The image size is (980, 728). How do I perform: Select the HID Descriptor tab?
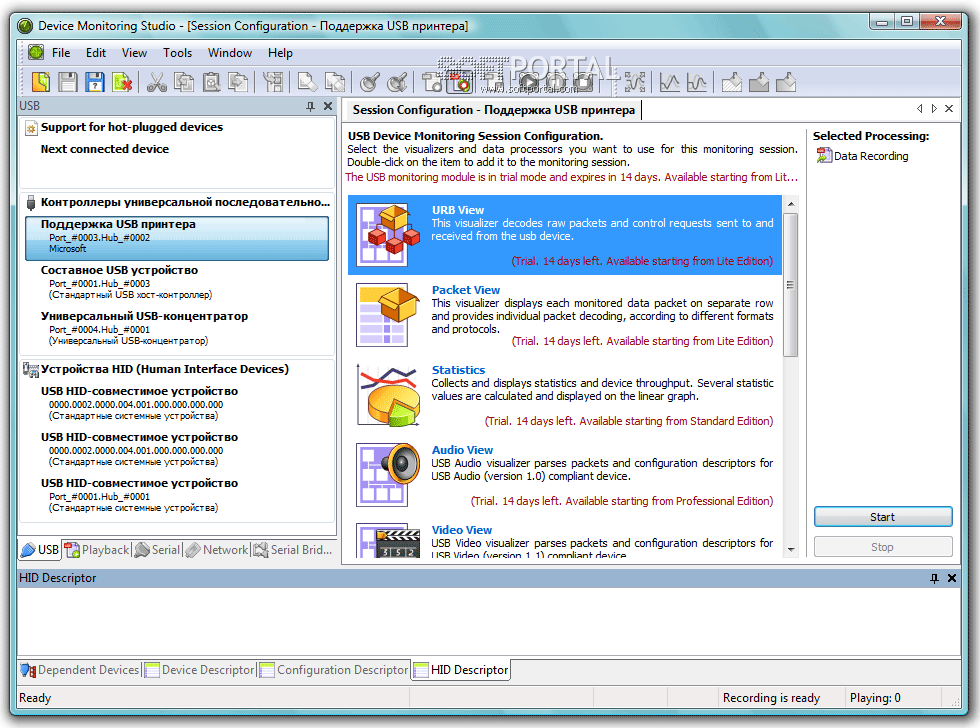461,670
